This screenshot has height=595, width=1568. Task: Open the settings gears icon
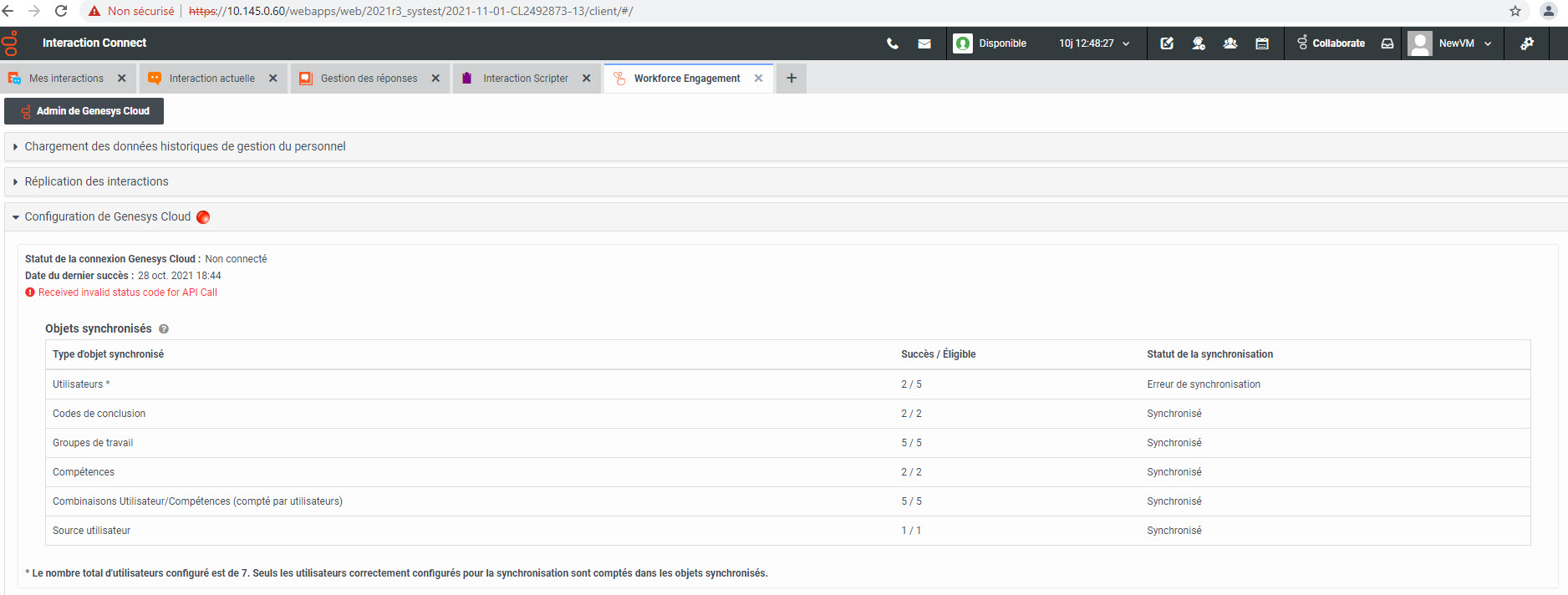pos(1527,43)
